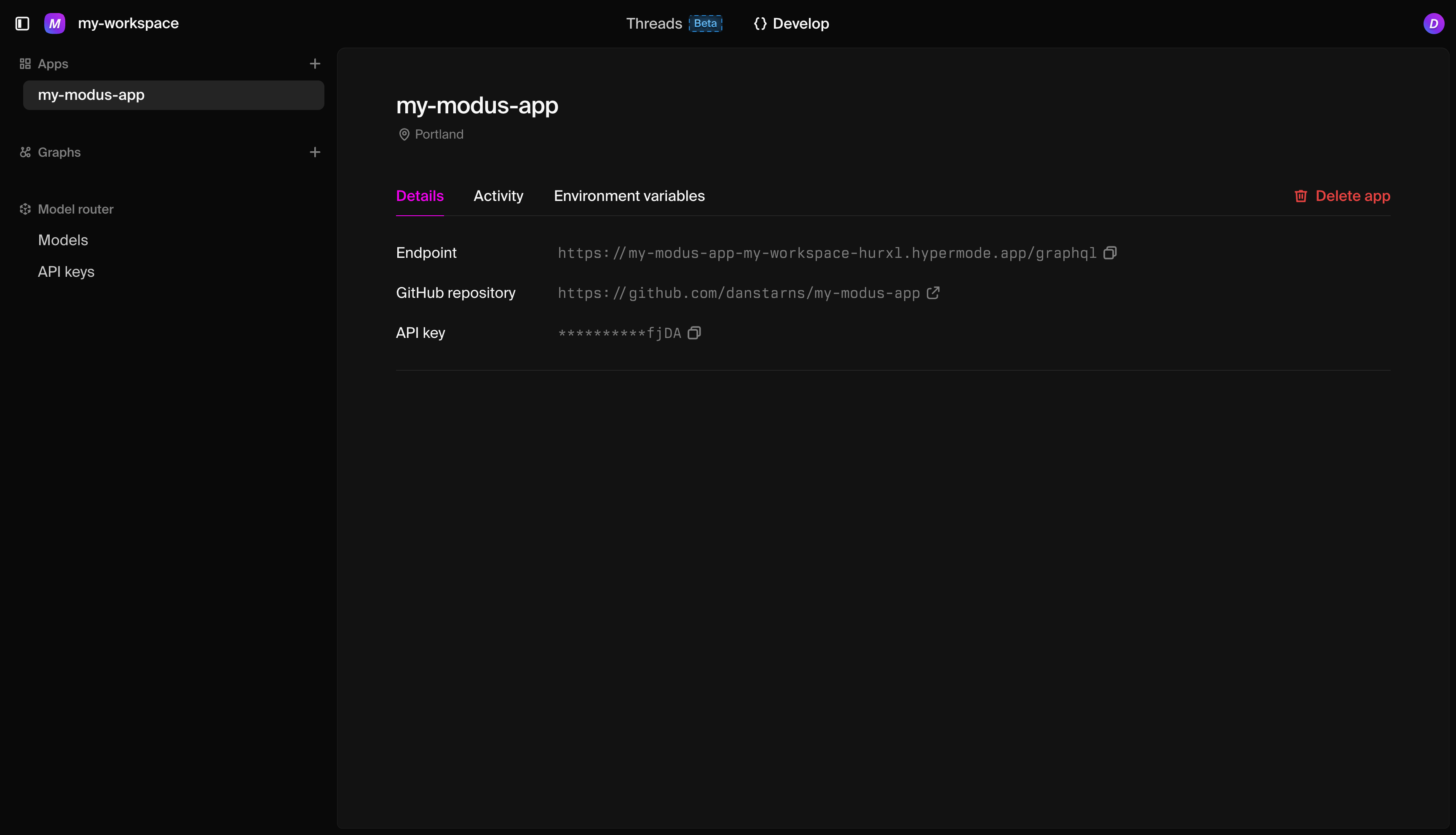This screenshot has height=835, width=1456.
Task: Add a new graph with plus icon
Action: [x=315, y=152]
